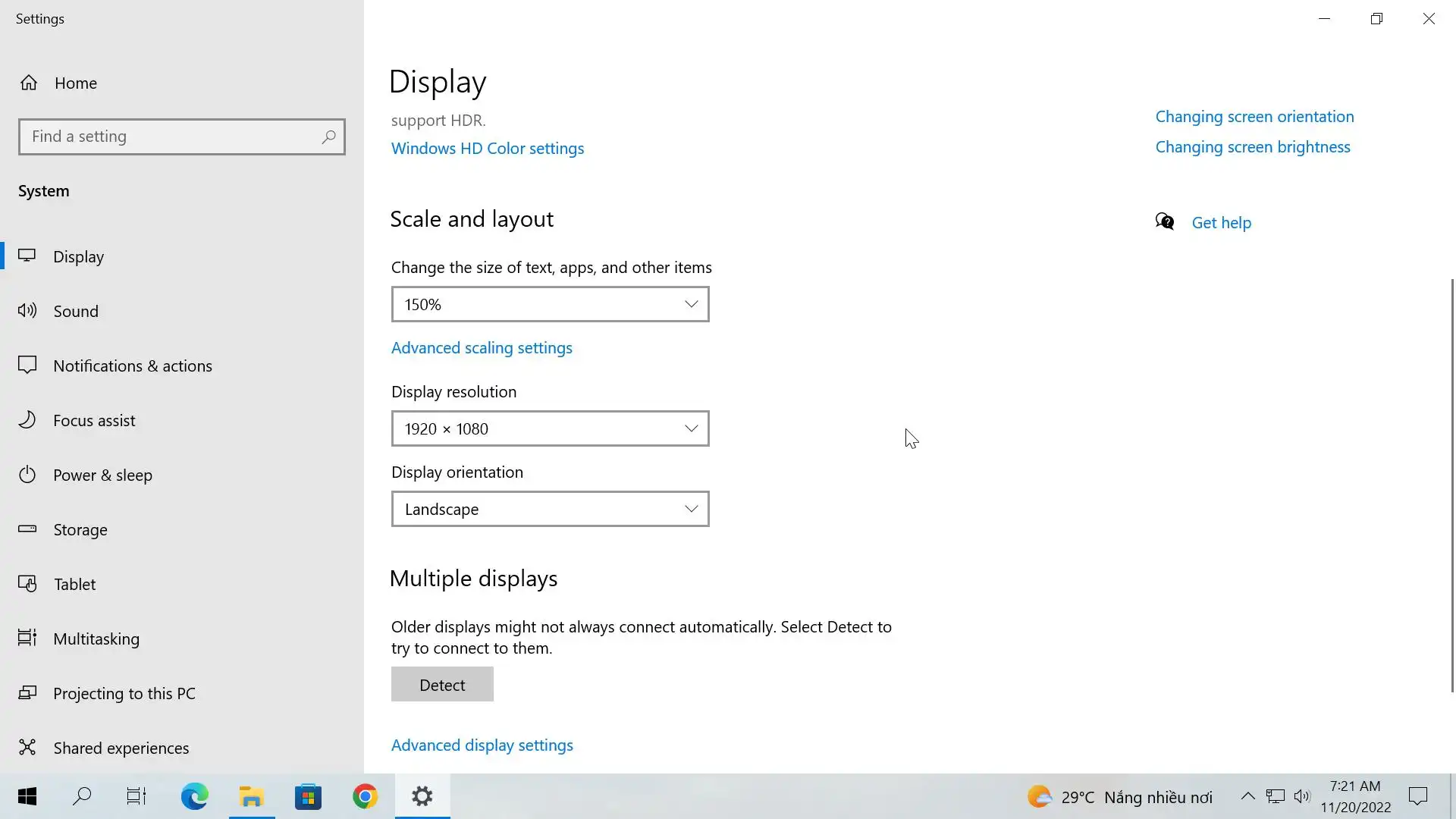Image resolution: width=1456 pixels, height=819 pixels.
Task: Click the Home icon in sidebar
Action: coord(29,83)
